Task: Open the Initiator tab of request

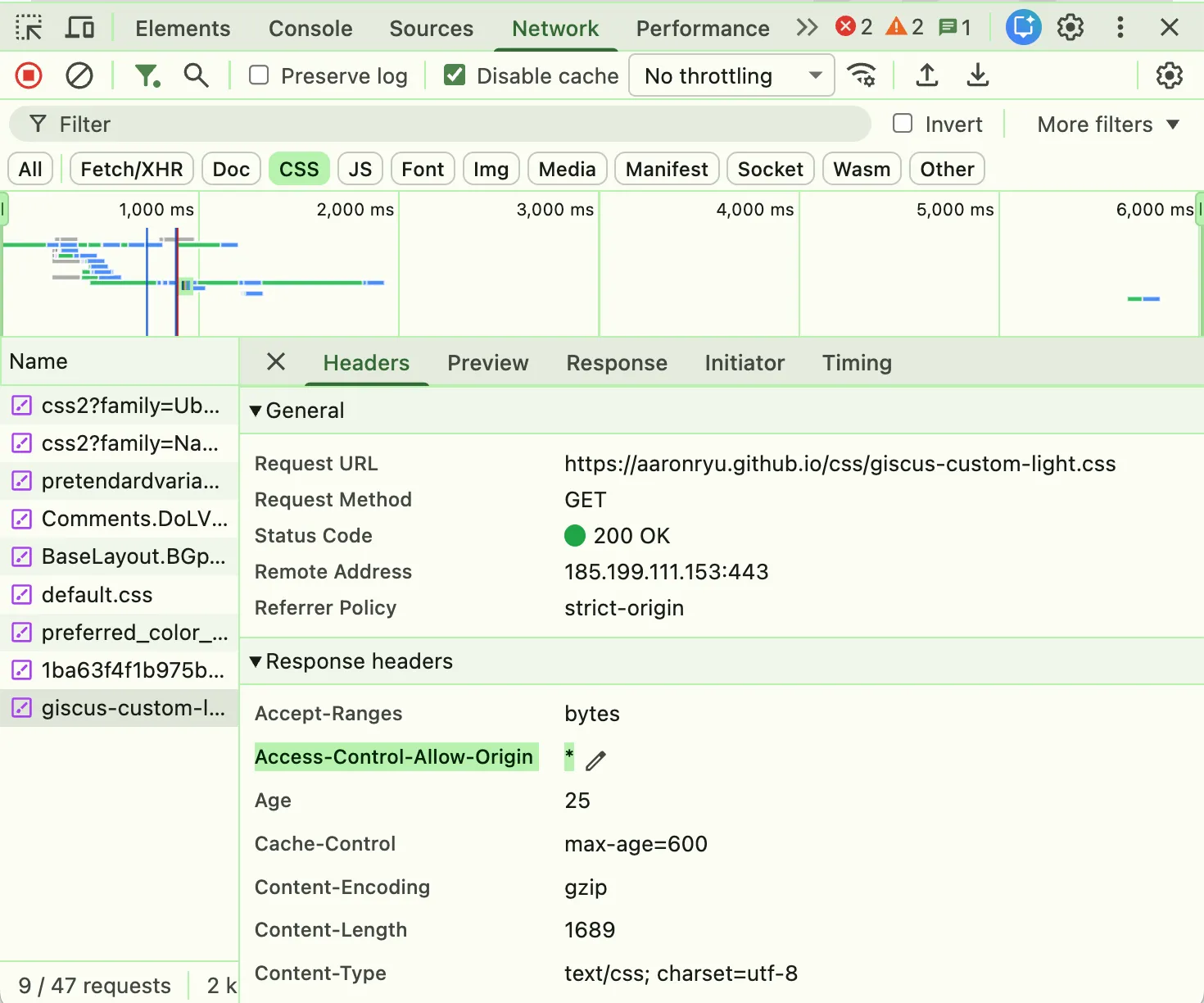Action: [x=745, y=363]
